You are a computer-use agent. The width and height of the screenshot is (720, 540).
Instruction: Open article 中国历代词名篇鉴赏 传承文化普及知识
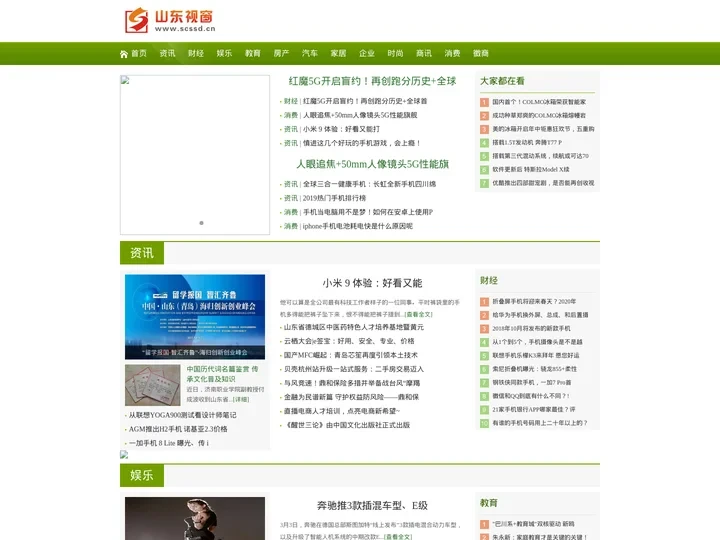(222, 374)
